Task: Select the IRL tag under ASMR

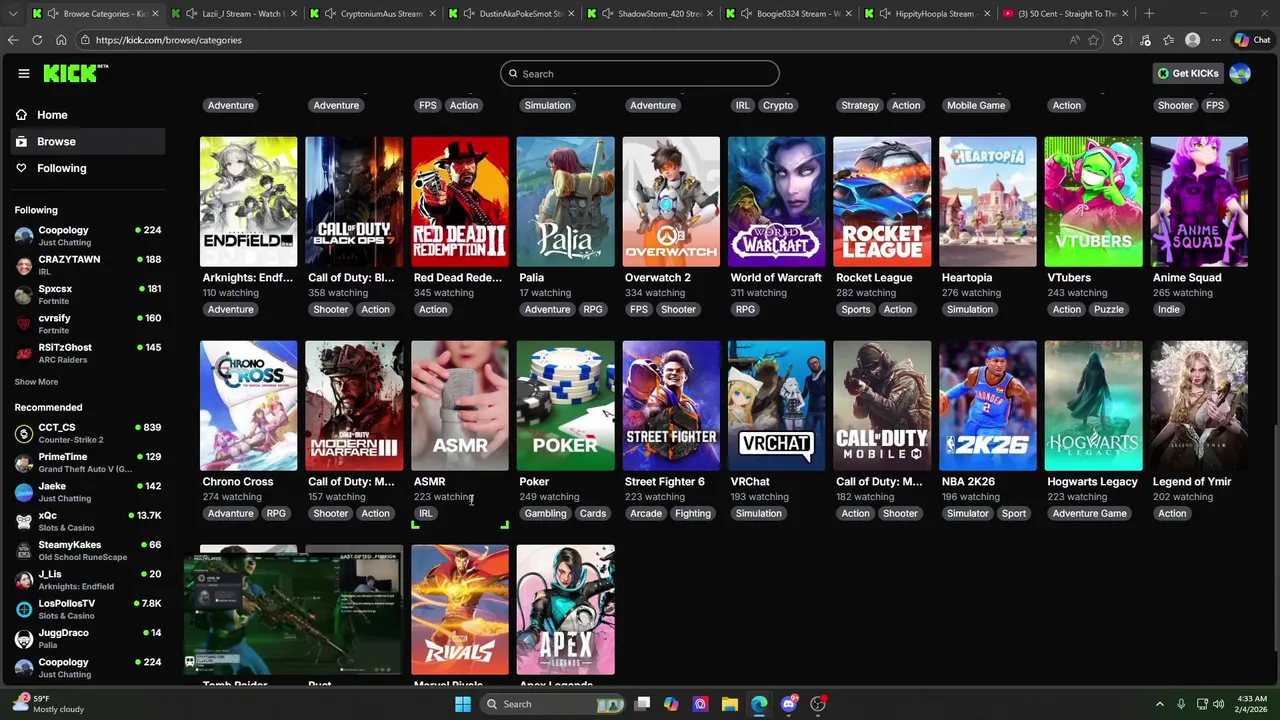Action: pyautogui.click(x=426, y=513)
